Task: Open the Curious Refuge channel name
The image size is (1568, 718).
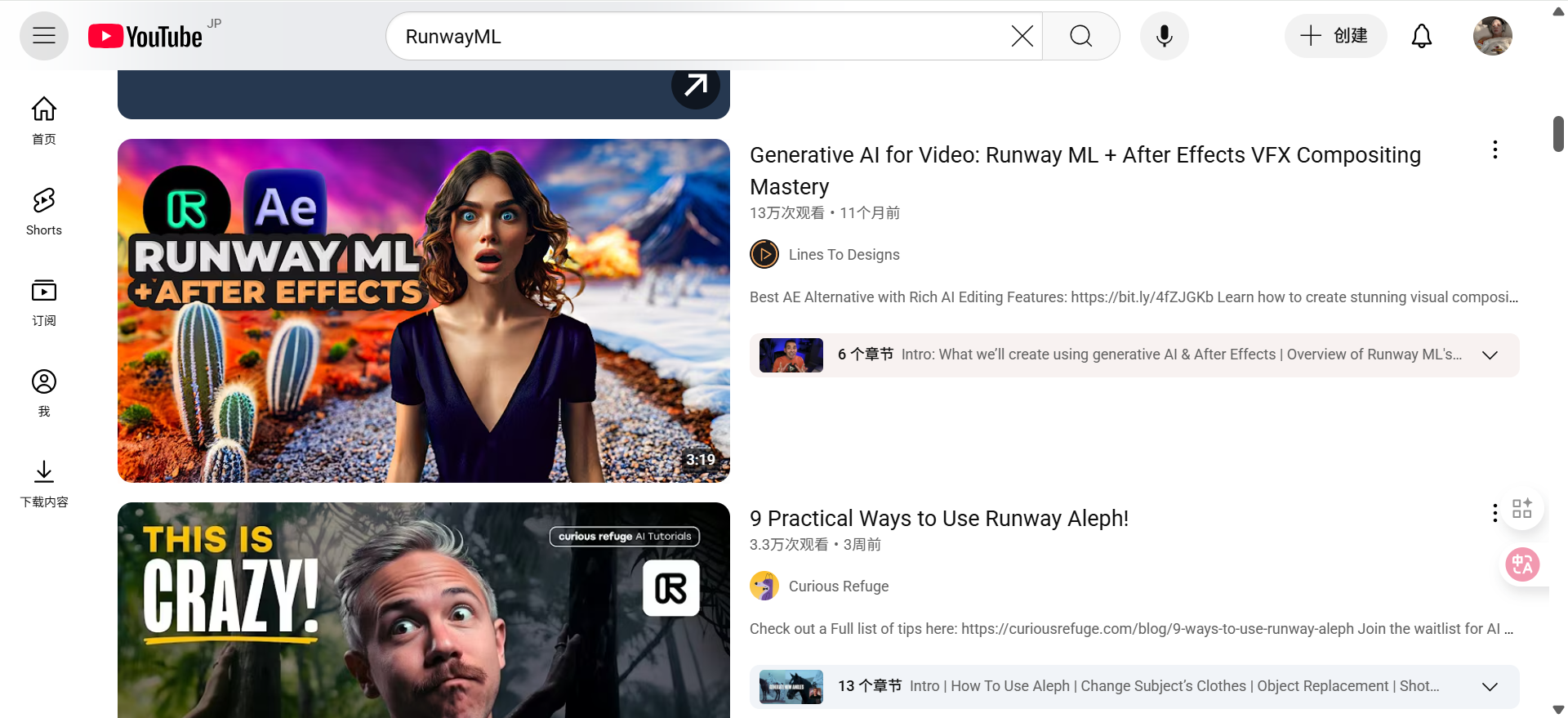Action: 839,586
